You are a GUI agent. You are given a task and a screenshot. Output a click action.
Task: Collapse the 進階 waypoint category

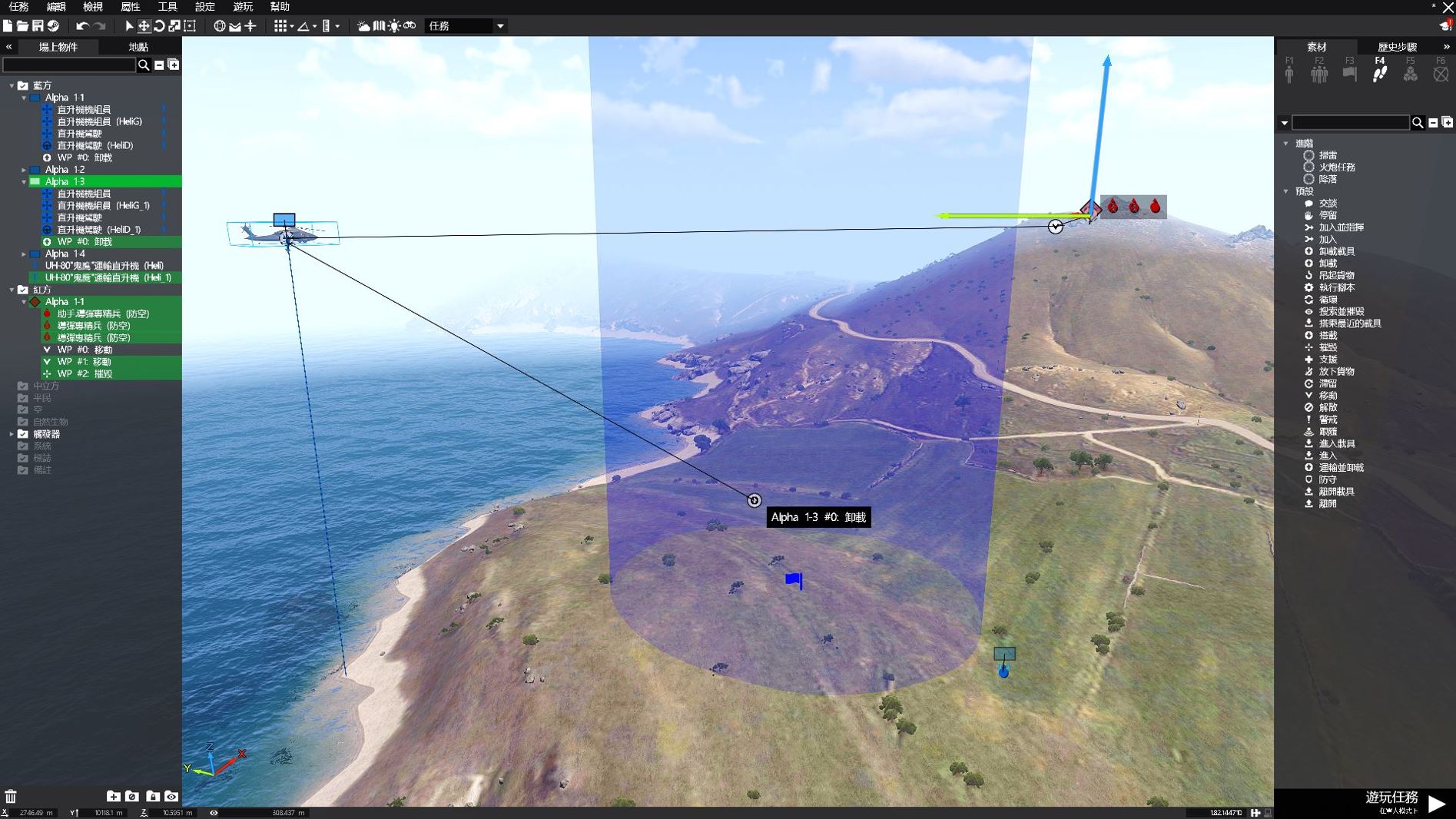[1286, 144]
